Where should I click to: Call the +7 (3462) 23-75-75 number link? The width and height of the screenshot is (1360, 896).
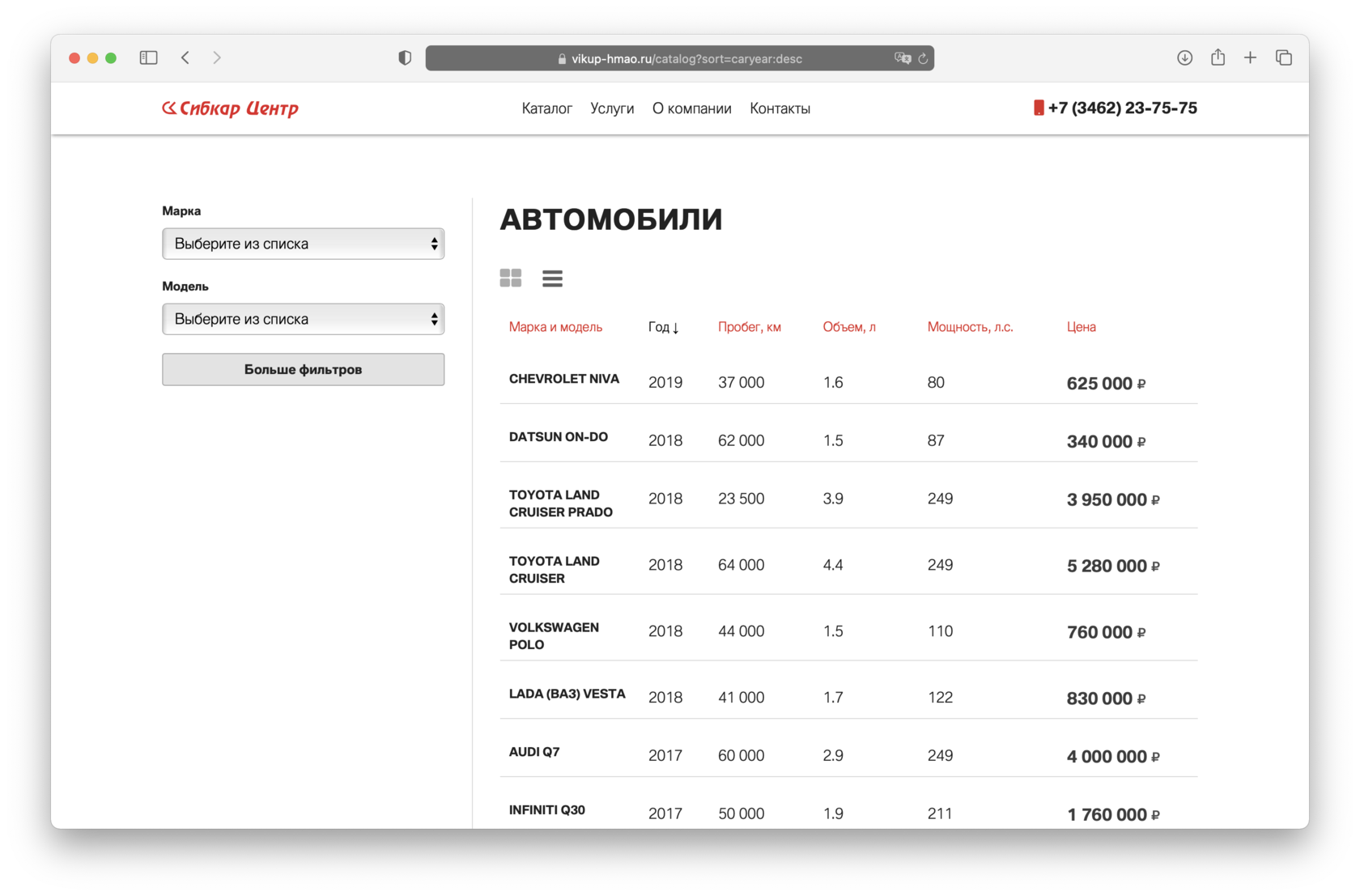[1122, 108]
